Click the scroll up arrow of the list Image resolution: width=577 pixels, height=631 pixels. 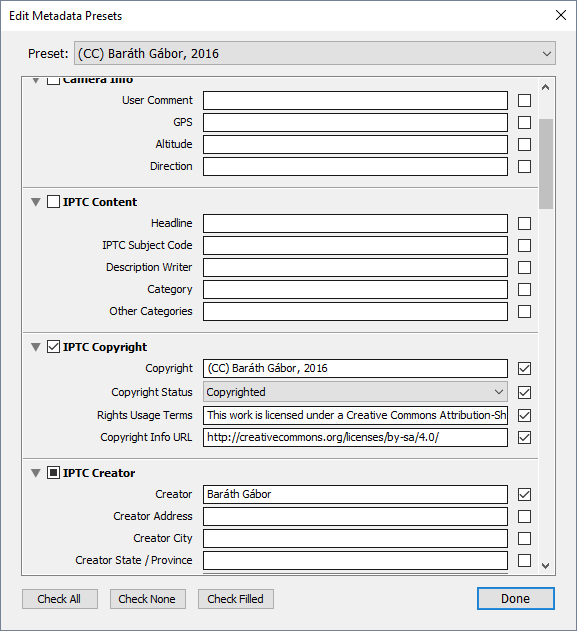pos(546,87)
